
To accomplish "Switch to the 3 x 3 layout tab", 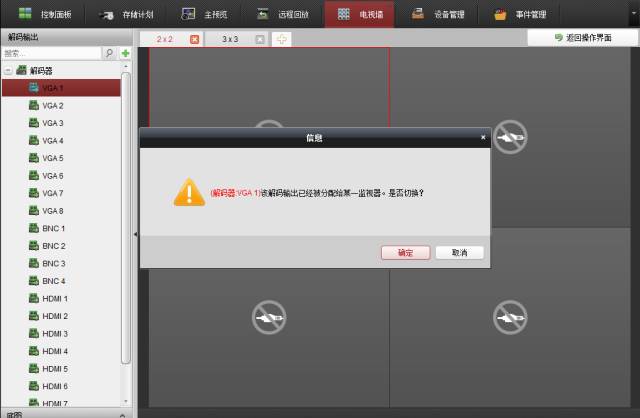I will [x=230, y=39].
